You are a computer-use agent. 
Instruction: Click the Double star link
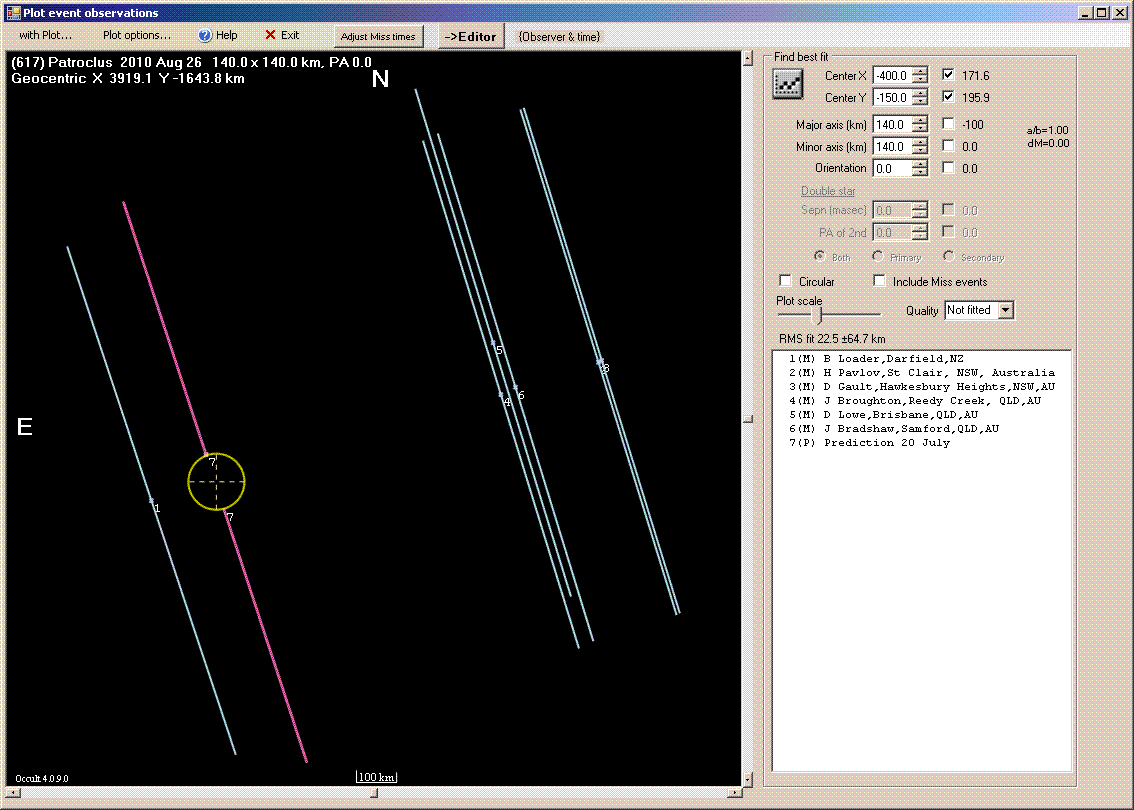(x=828, y=191)
